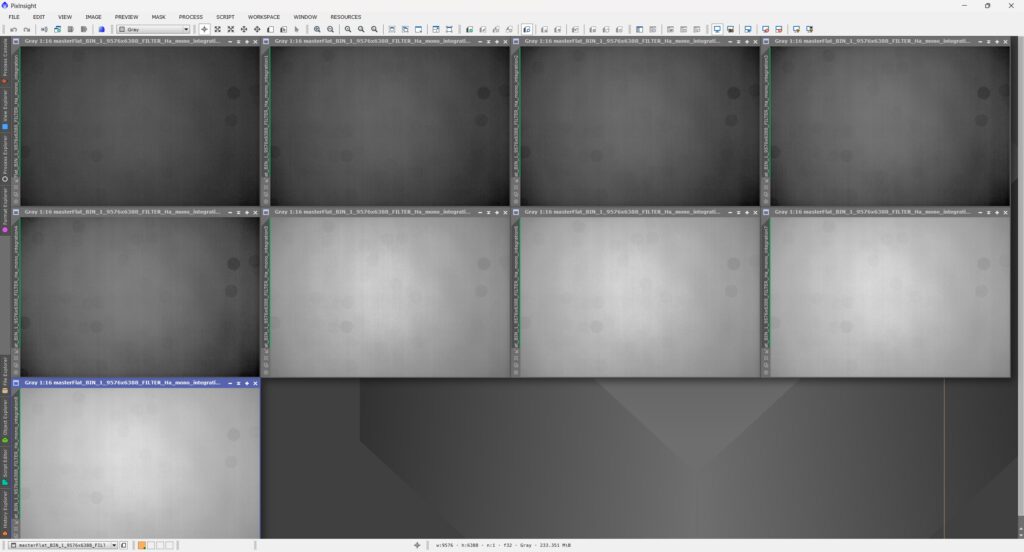Click the window icon of the active blue-titled window
Screen dimensions: 1024x552
(16, 383)
